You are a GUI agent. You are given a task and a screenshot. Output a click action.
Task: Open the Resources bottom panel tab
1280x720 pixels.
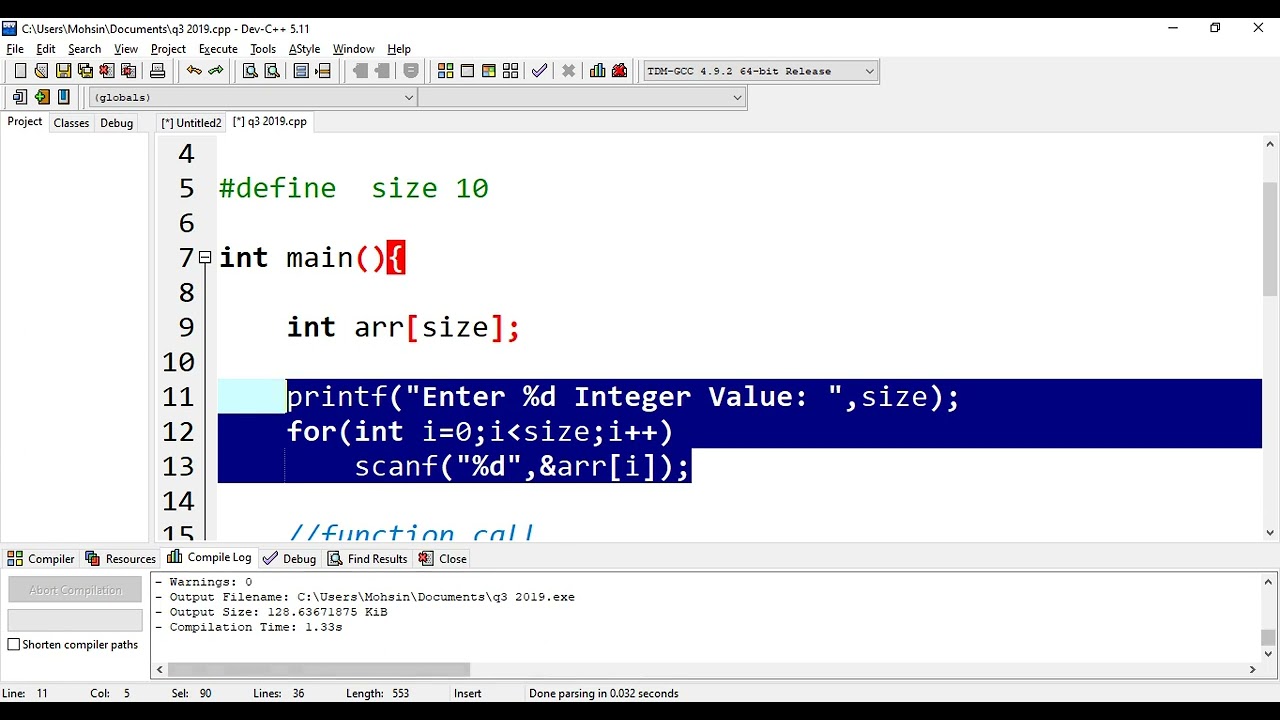(x=121, y=559)
